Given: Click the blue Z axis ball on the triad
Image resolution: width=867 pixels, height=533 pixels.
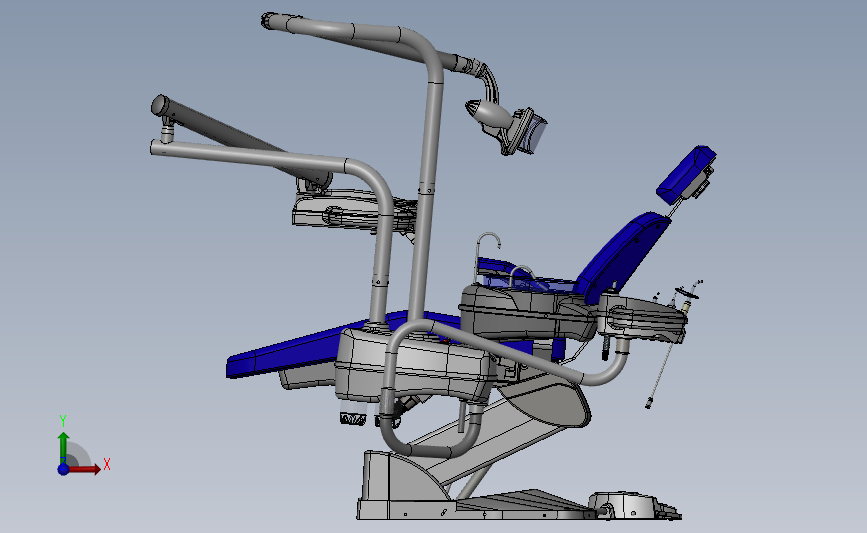Looking at the screenshot, I should [63, 469].
